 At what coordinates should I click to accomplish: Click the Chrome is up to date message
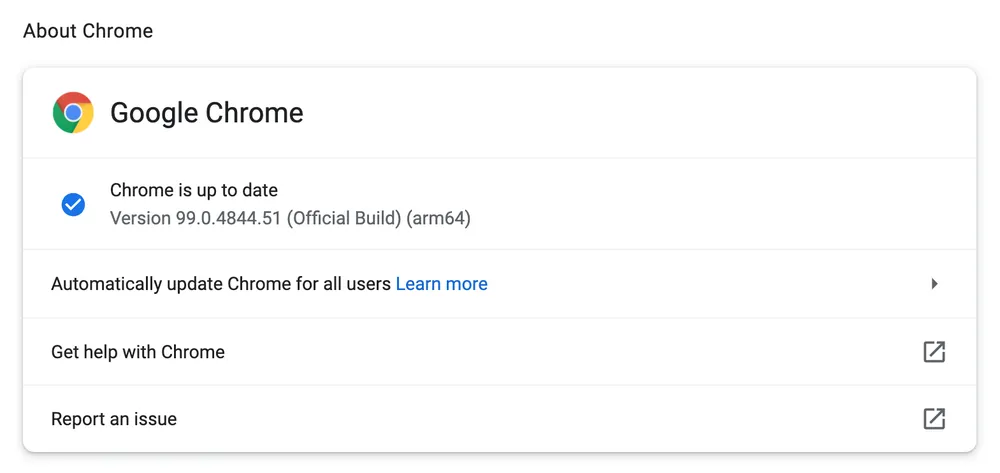click(x=194, y=190)
